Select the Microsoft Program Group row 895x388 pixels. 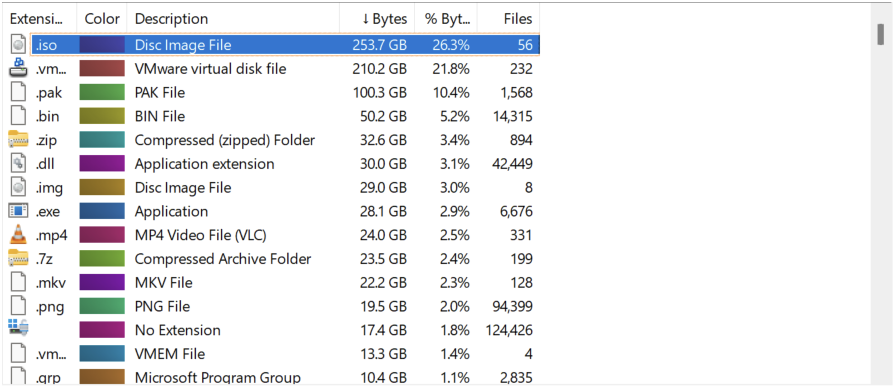click(x=273, y=377)
